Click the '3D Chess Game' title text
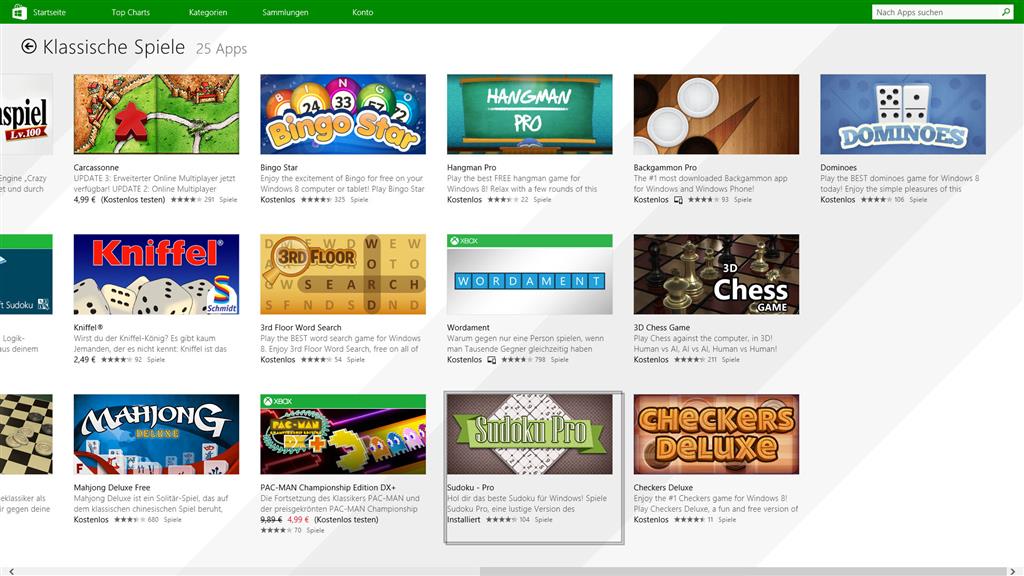This screenshot has height=576, width=1024. [x=662, y=328]
